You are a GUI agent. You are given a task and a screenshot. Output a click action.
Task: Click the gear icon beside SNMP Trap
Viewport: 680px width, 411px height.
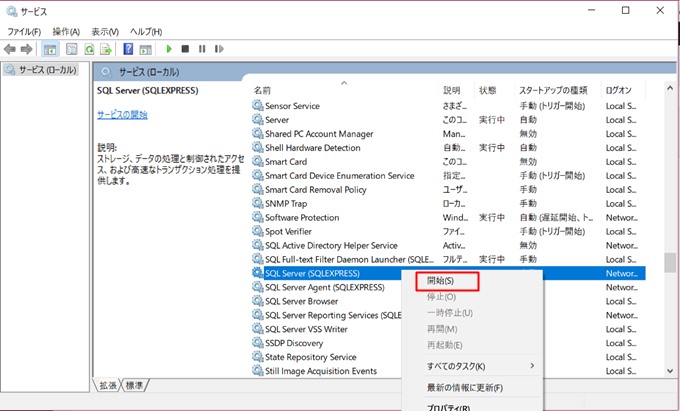pyautogui.click(x=258, y=203)
